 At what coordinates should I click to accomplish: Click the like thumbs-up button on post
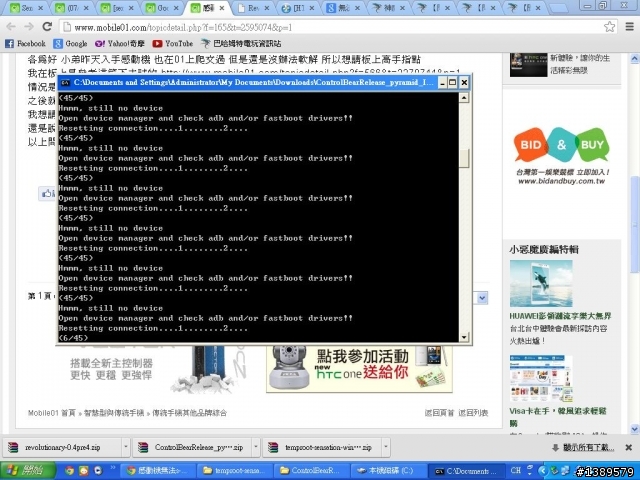pos(47,193)
